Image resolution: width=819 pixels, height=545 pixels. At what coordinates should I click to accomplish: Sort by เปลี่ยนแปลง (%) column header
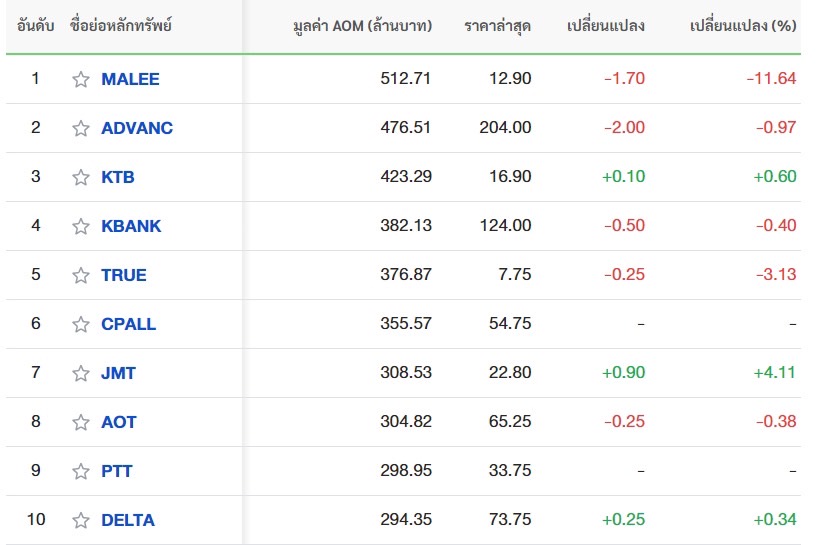[x=743, y=26]
